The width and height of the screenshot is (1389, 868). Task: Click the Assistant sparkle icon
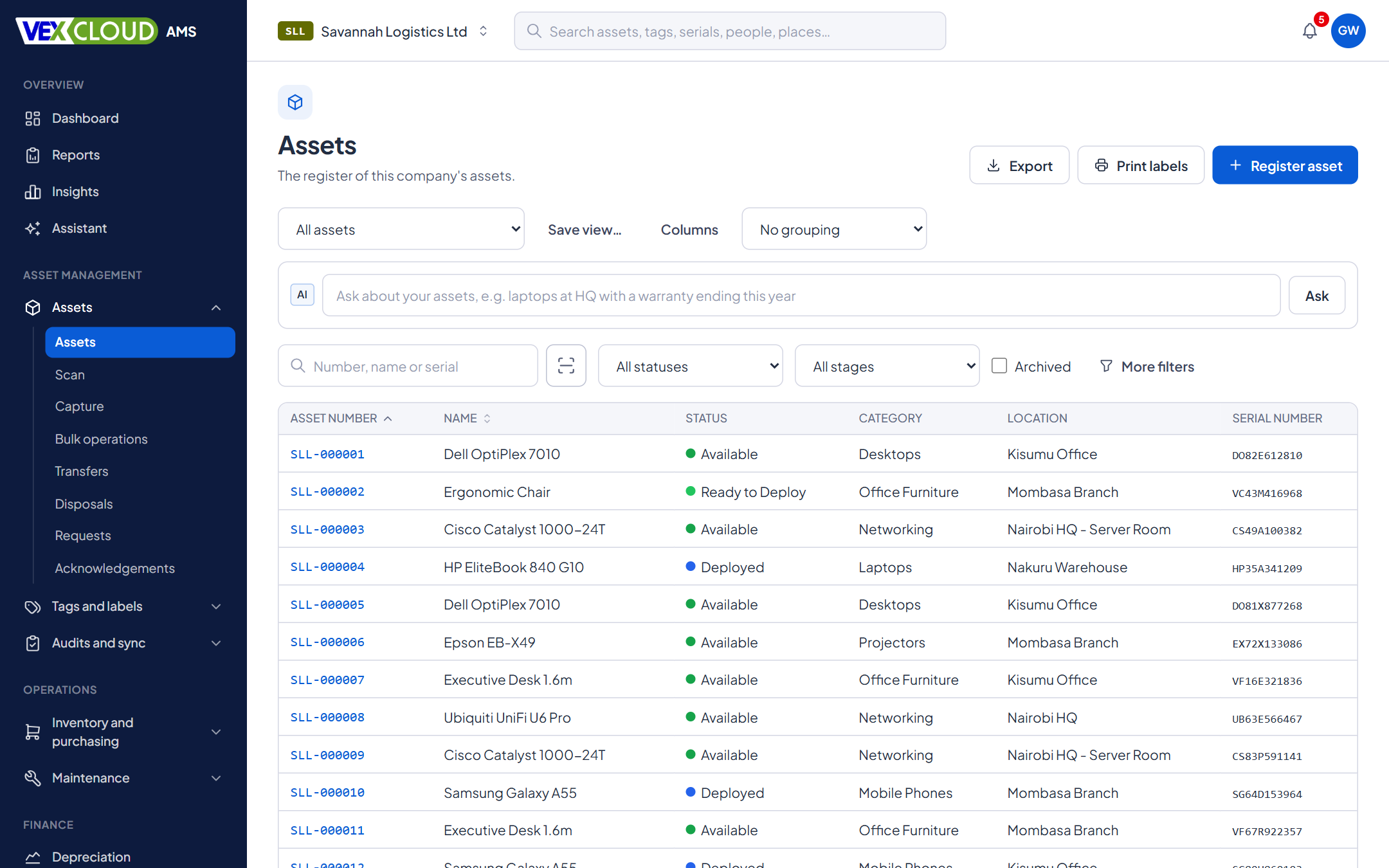click(x=33, y=228)
